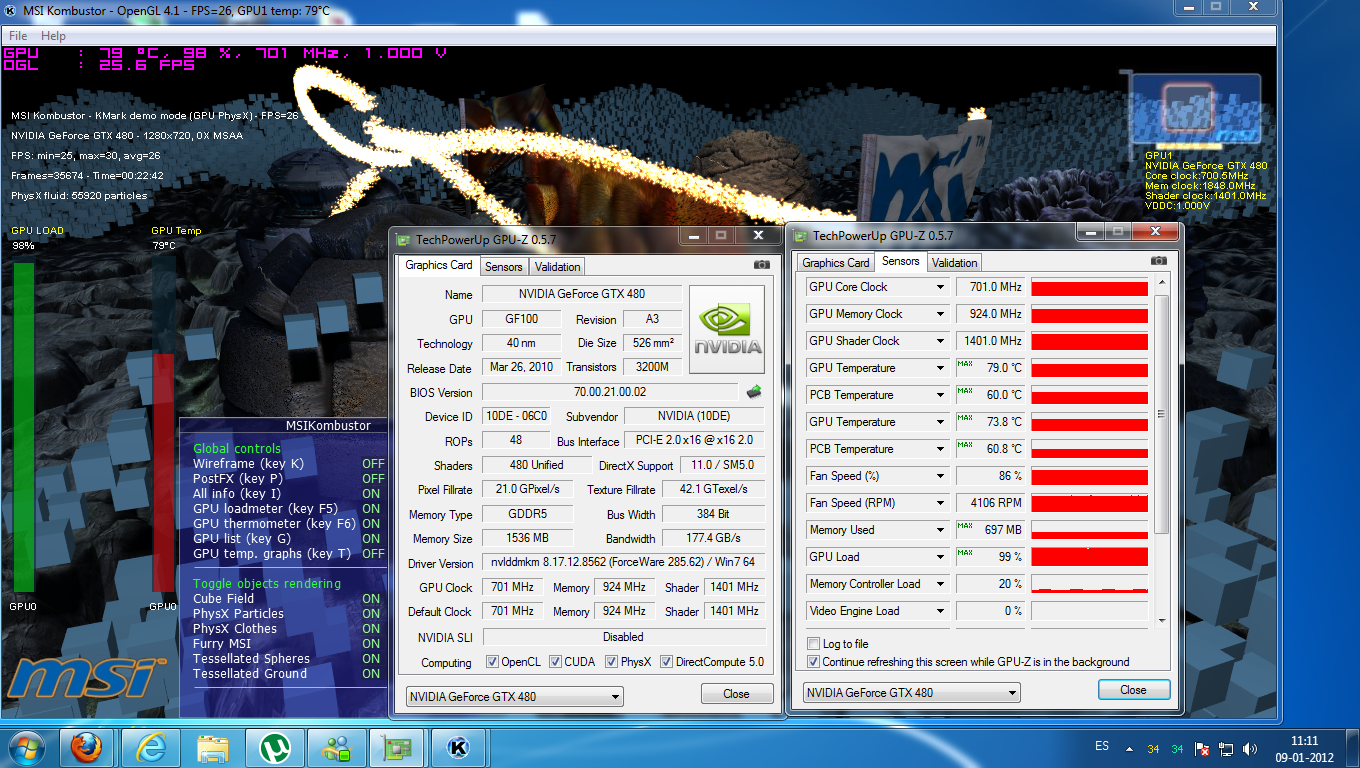The width and height of the screenshot is (1360, 768).
Task: Open the Memory Used sensor dropdown arrow
Action: tap(940, 530)
